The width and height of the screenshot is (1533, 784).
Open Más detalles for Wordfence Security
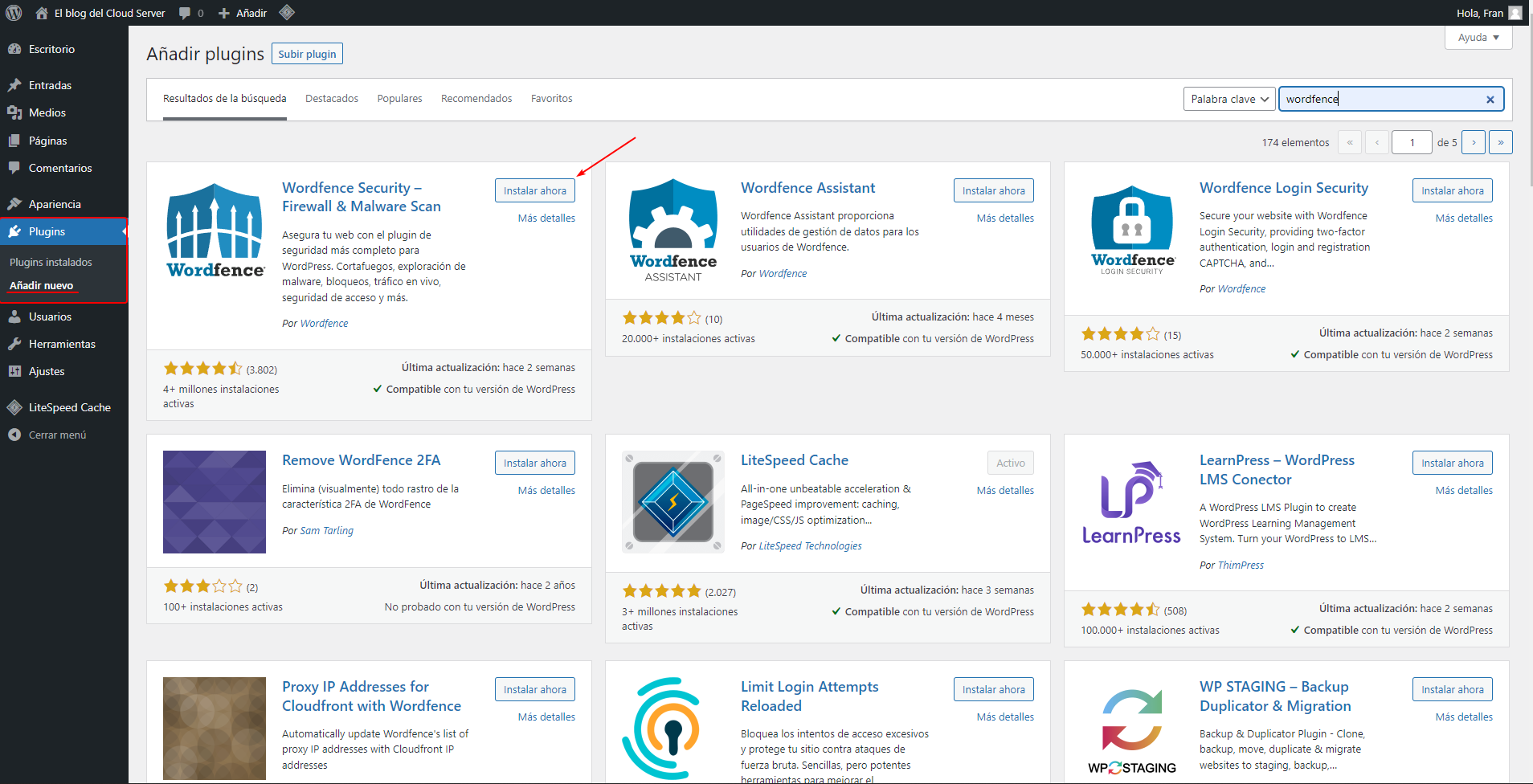pyautogui.click(x=546, y=218)
